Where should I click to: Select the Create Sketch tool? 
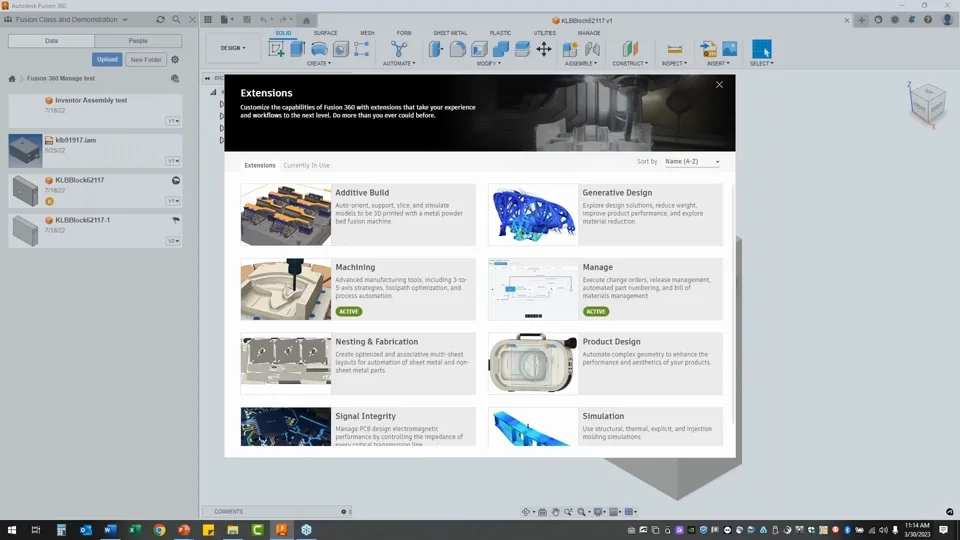(278, 49)
